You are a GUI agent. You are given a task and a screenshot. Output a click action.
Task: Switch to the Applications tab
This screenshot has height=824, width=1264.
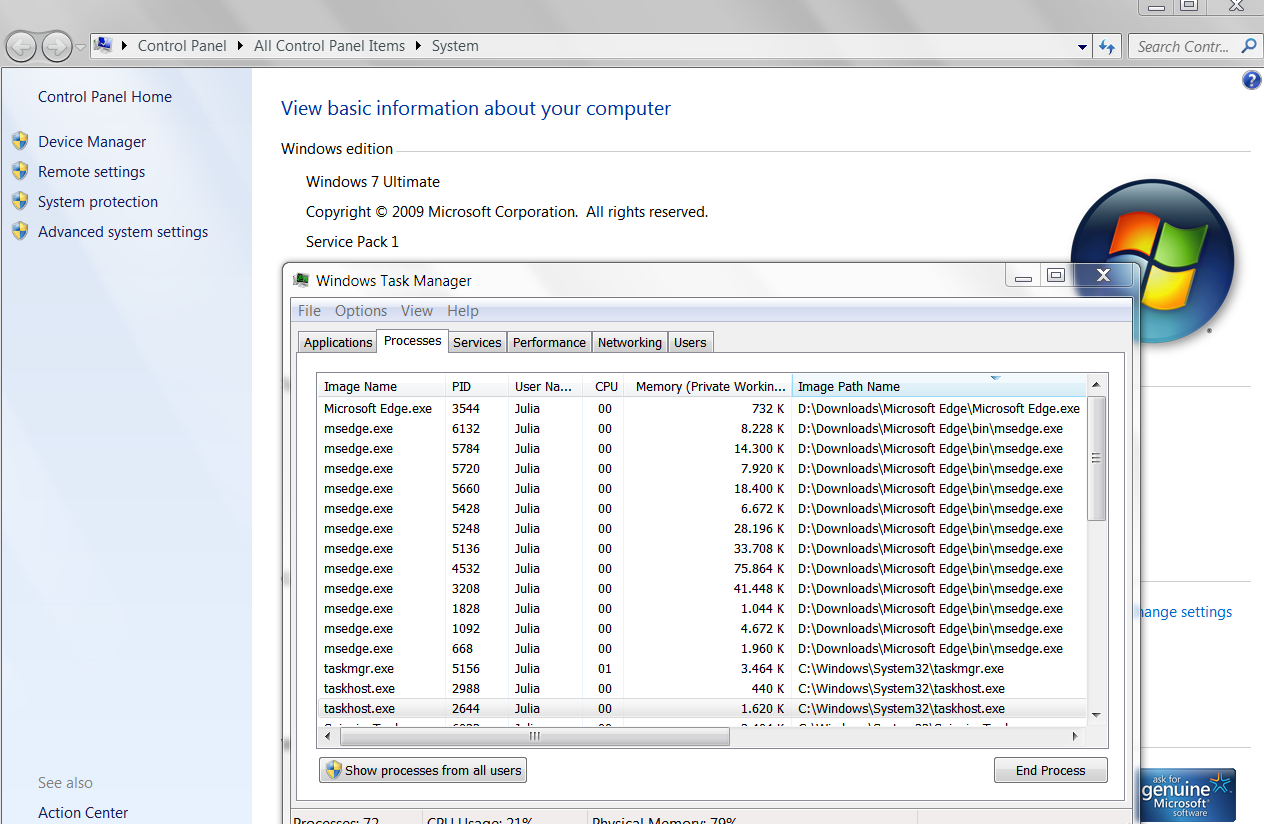point(338,342)
